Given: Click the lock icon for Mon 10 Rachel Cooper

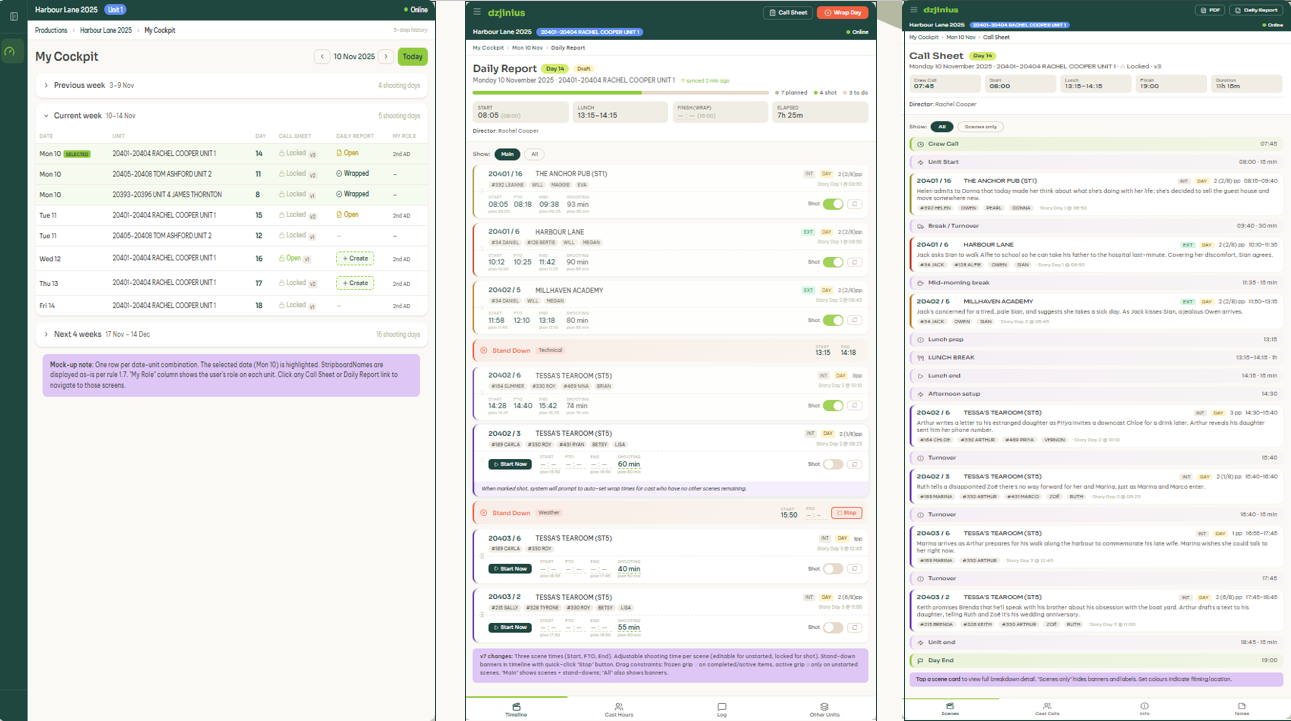Looking at the screenshot, I should pyautogui.click(x=281, y=154).
